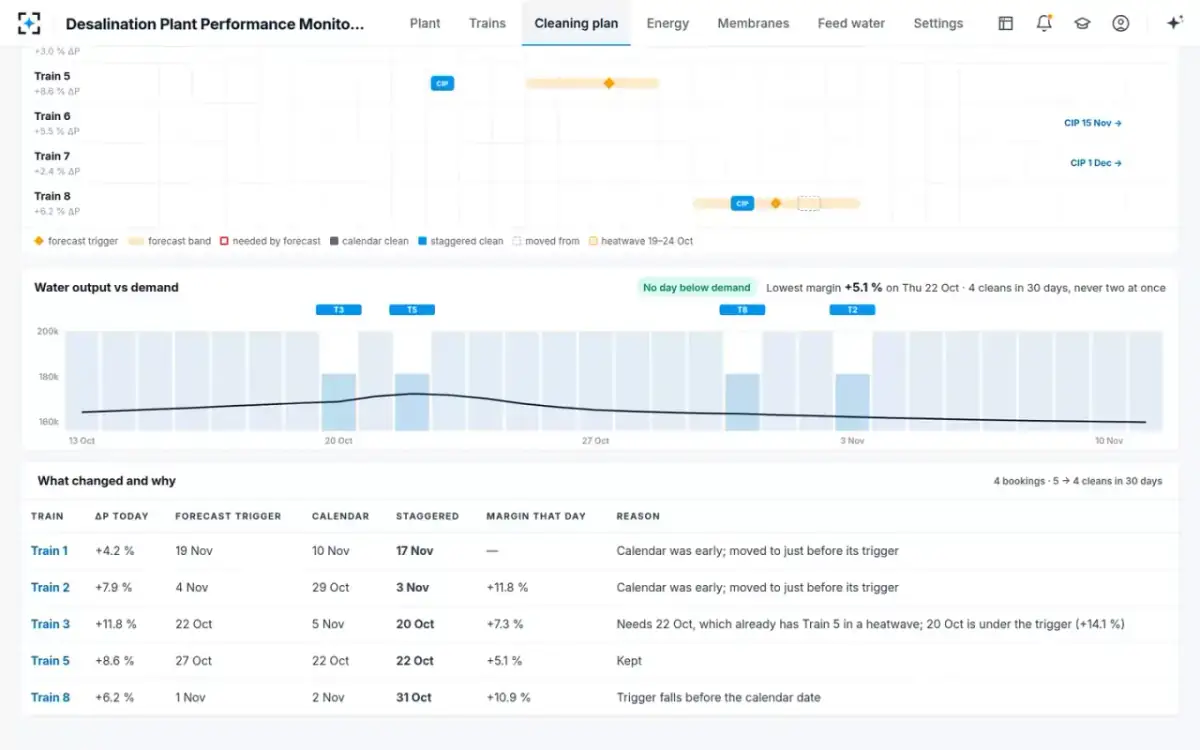Click the 17 Nov staggered date
Screen dimensions: 1200x750
click(x=415, y=551)
